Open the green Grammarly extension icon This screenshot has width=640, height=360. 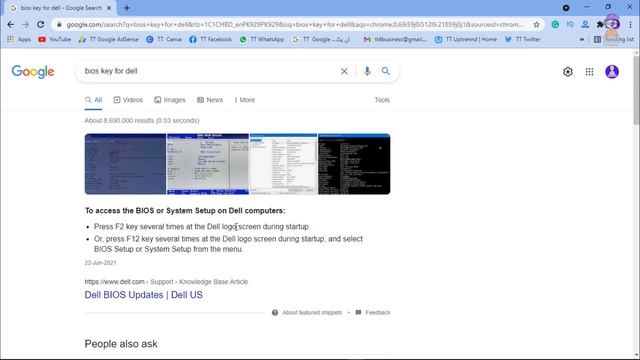tap(555, 24)
